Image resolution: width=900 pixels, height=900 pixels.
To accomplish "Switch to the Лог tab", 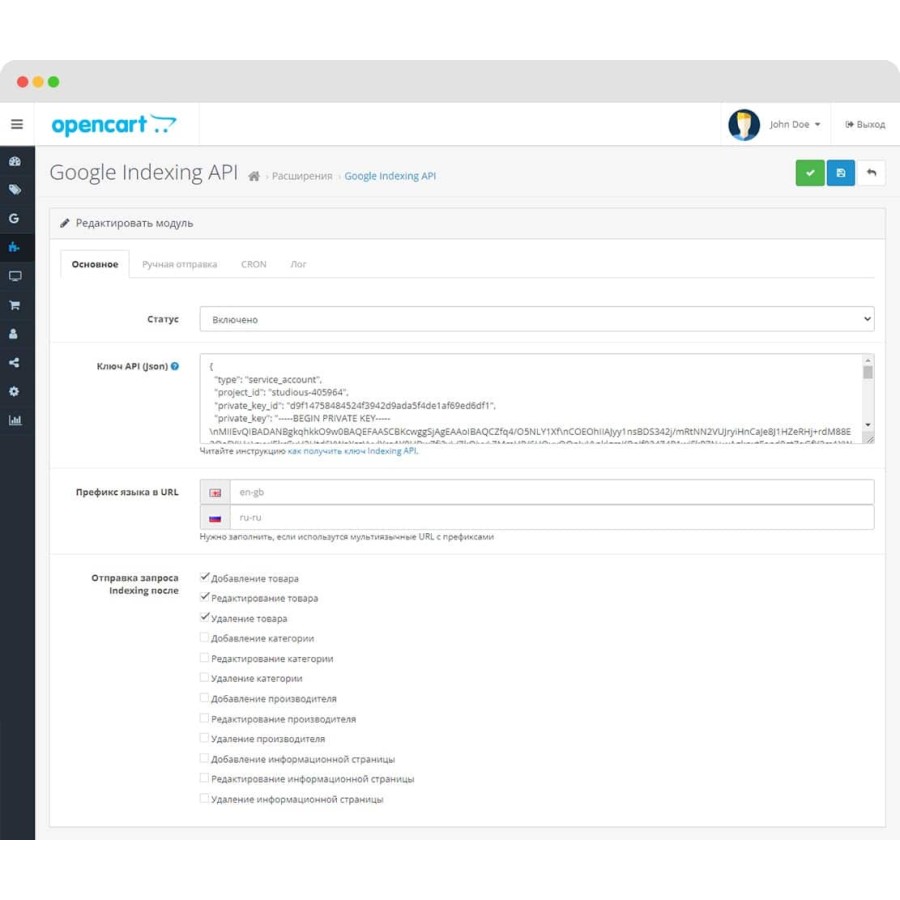I will (298, 264).
